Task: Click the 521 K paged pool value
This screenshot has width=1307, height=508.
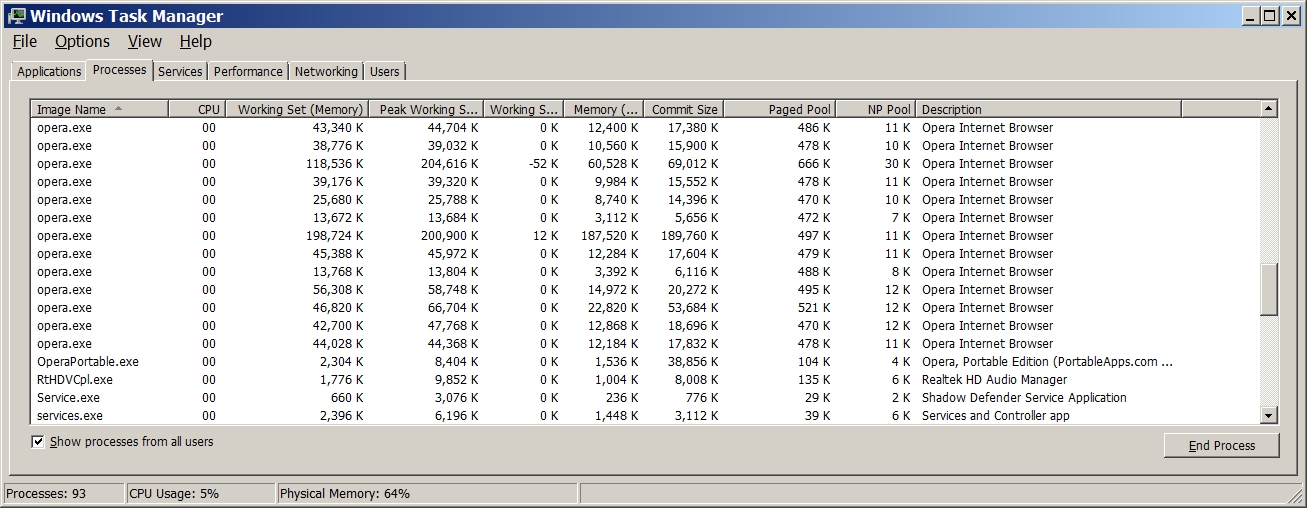Action: click(814, 308)
